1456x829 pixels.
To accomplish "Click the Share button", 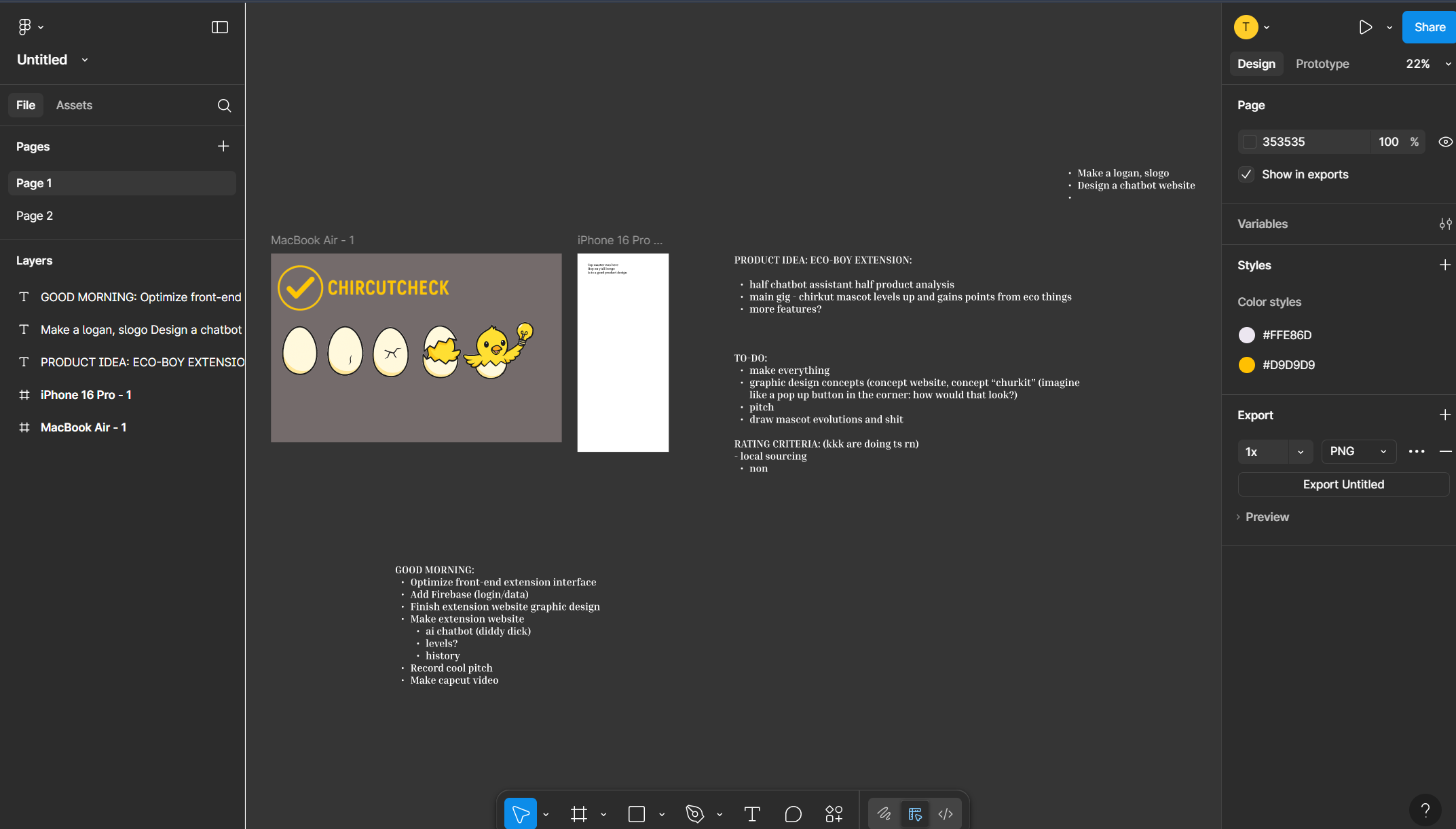I will [x=1429, y=27].
